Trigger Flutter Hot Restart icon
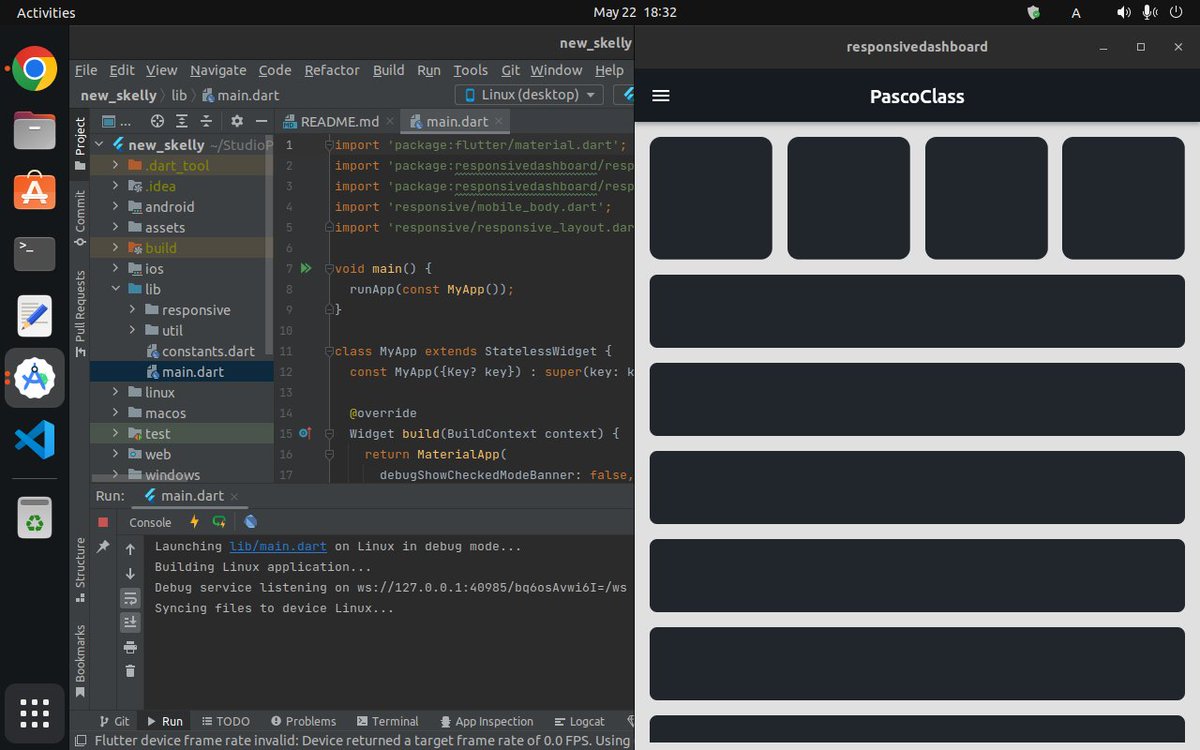The image size is (1200, 750). click(219, 522)
